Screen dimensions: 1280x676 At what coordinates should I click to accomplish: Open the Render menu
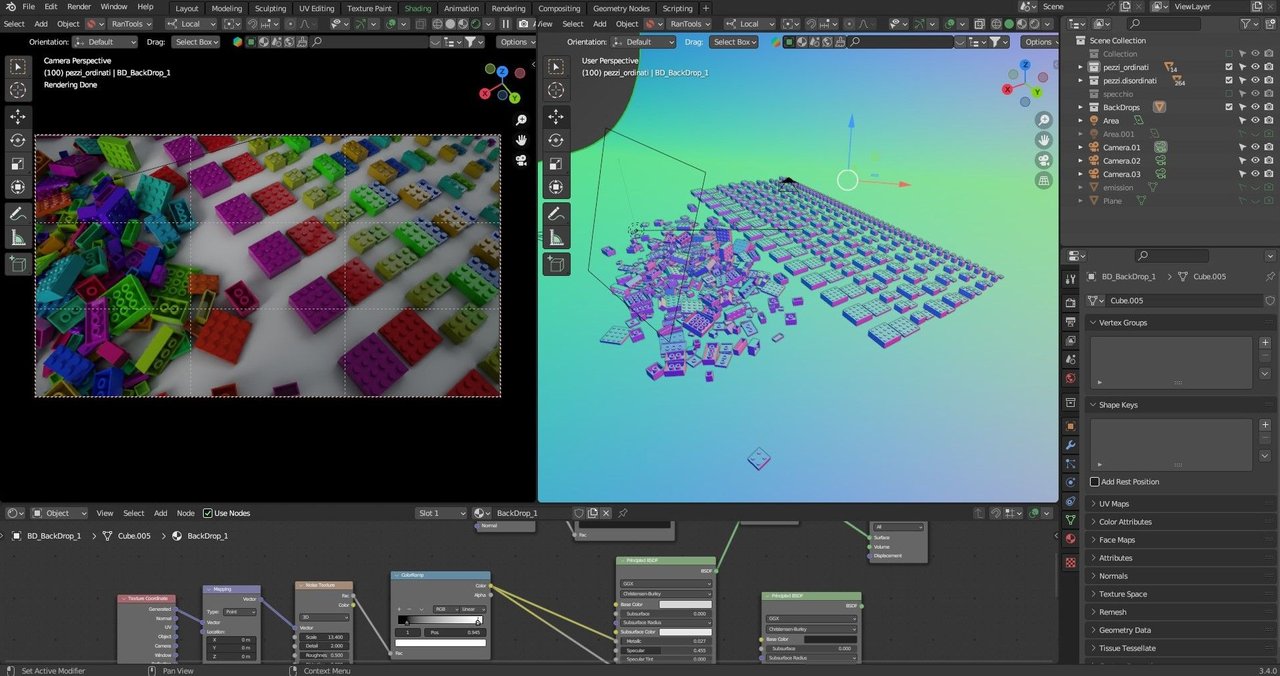[x=79, y=7]
